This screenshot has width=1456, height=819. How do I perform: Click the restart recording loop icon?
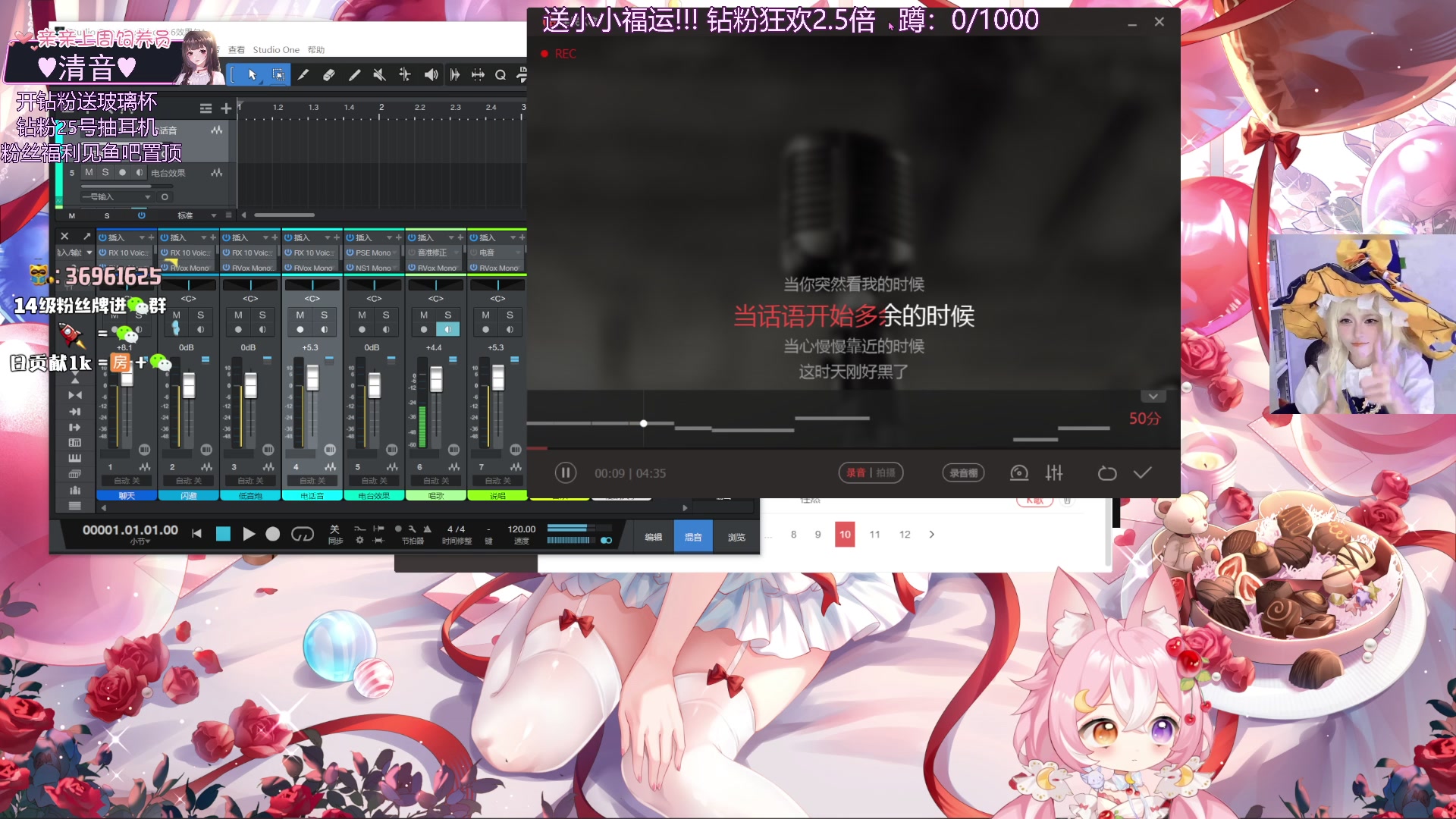click(1107, 473)
